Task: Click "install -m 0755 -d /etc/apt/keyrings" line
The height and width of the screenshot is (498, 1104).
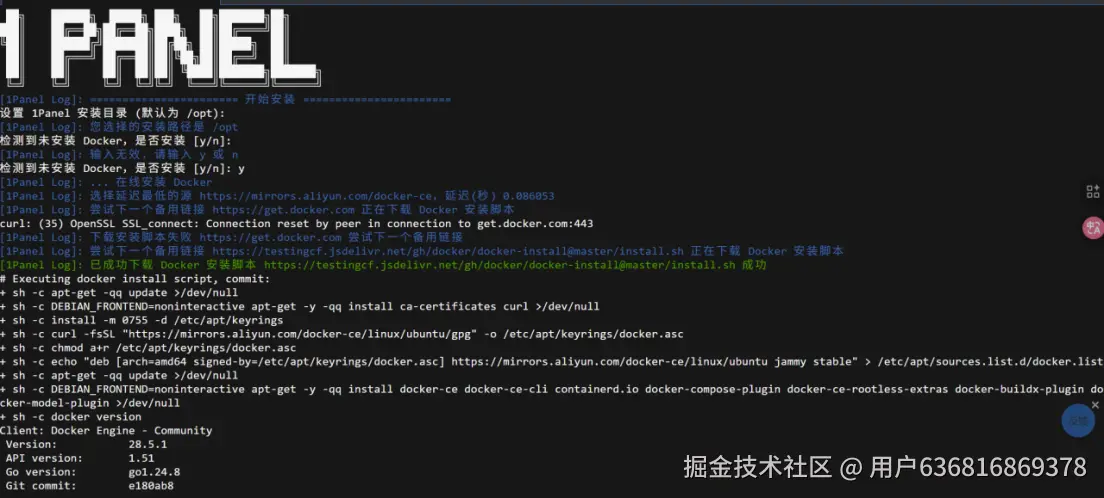Action: tap(142, 320)
